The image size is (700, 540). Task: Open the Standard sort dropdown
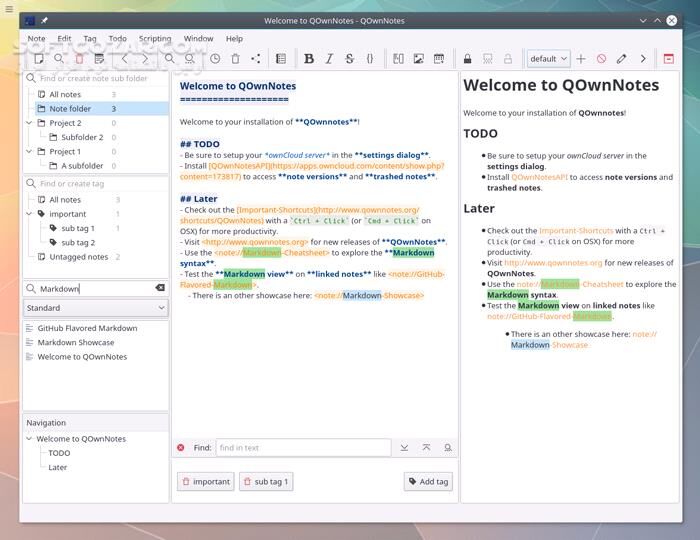click(96, 308)
